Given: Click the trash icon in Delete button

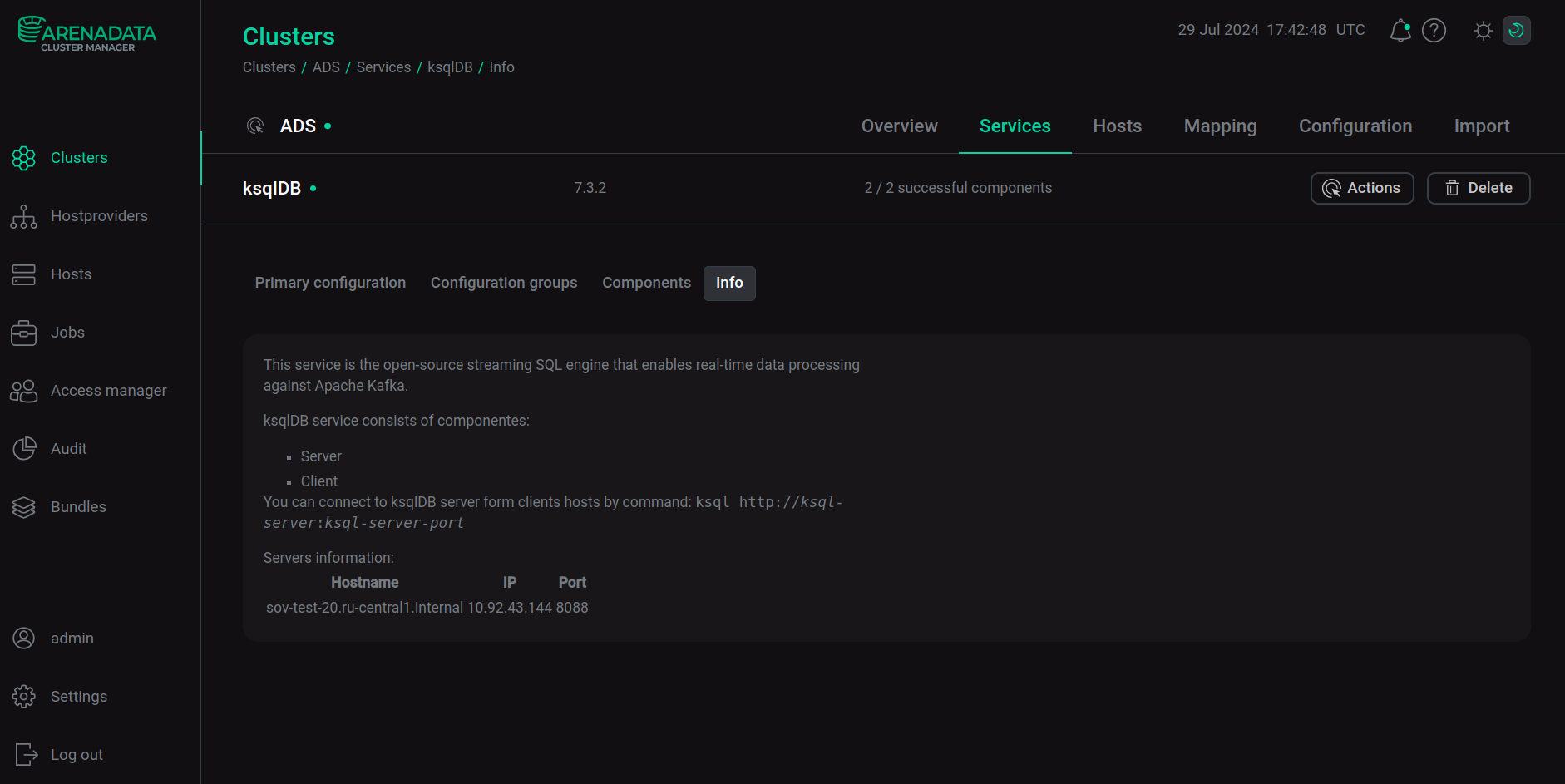Looking at the screenshot, I should point(1452,189).
